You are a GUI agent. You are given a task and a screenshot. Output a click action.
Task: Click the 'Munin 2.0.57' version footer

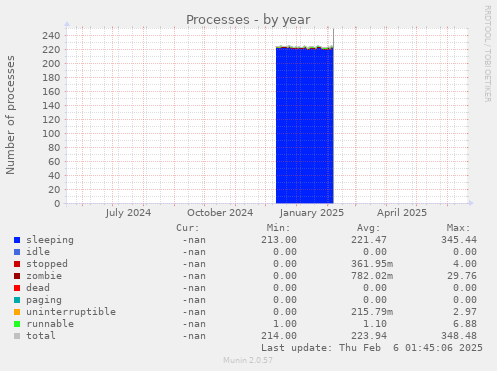[x=248, y=360]
